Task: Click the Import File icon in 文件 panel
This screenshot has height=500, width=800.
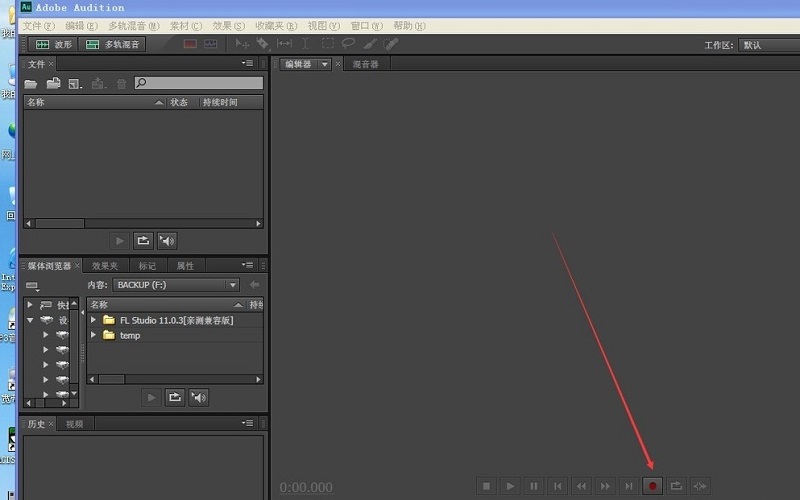Action: click(x=53, y=83)
